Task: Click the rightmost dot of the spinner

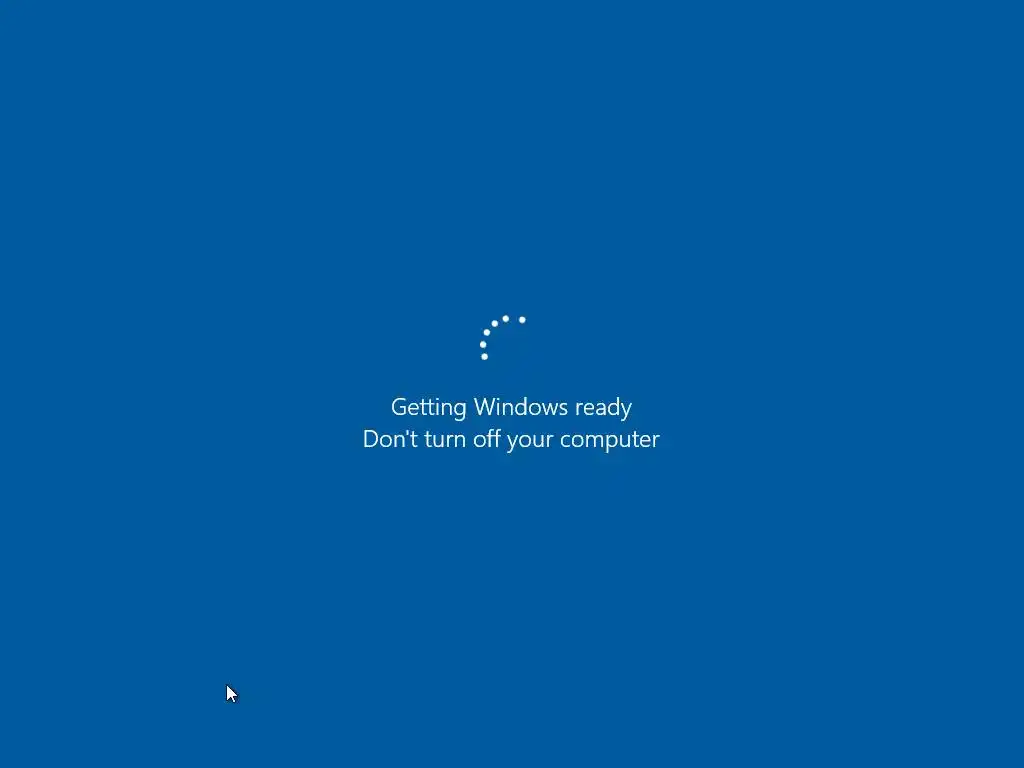Action: (522, 320)
